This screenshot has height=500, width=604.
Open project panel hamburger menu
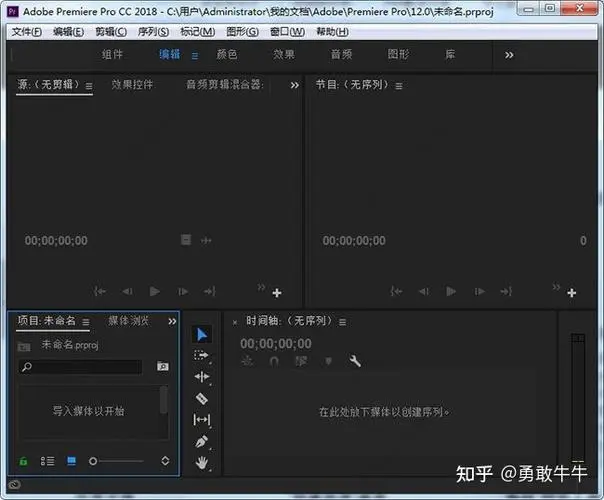point(86,322)
